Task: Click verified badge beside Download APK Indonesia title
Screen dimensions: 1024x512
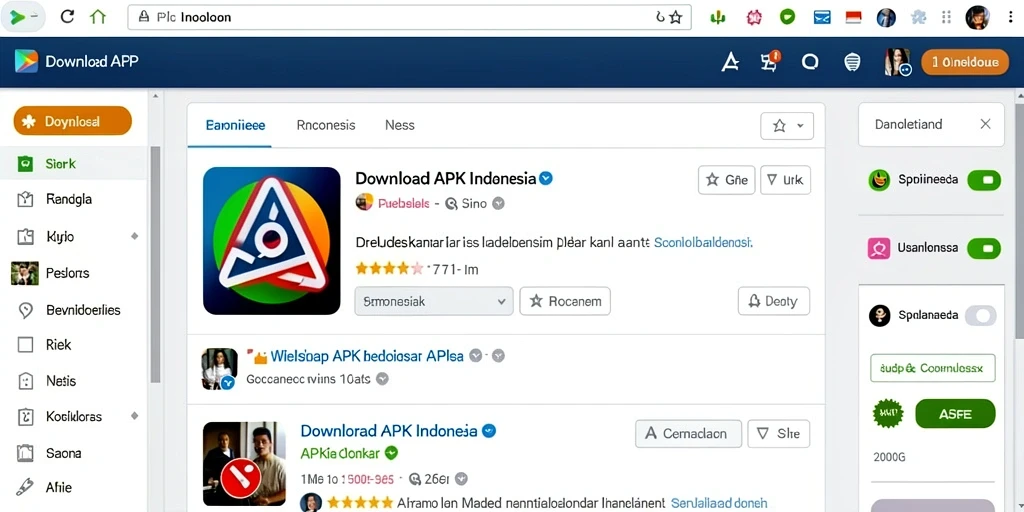Action: point(546,178)
